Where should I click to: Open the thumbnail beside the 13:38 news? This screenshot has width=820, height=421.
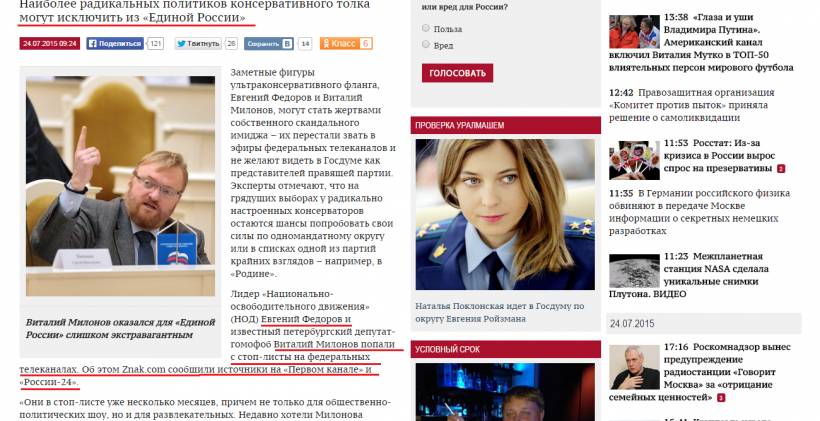coord(634,32)
